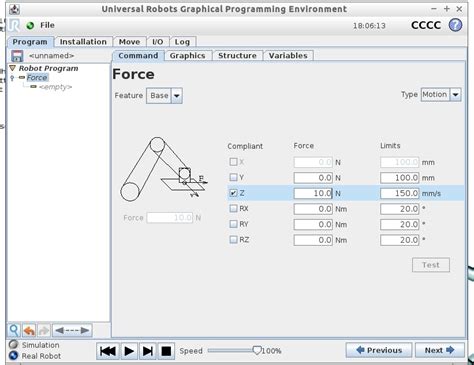Enable compliance on RY axis
Image resolution: width=474 pixels, height=365 pixels.
[x=233, y=224]
